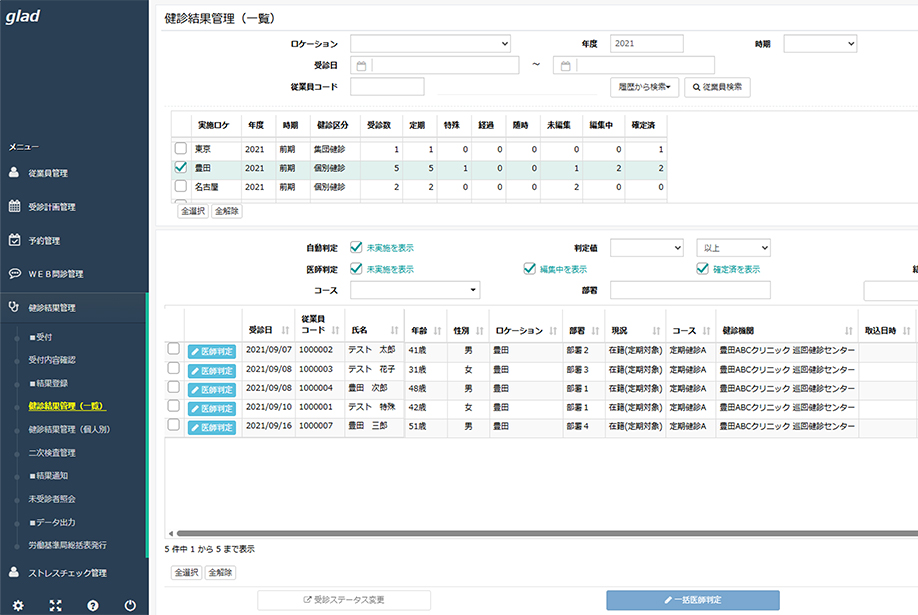The image size is (918, 615).
Task: Open calendar picker for start 受診日
Action: click(x=361, y=66)
